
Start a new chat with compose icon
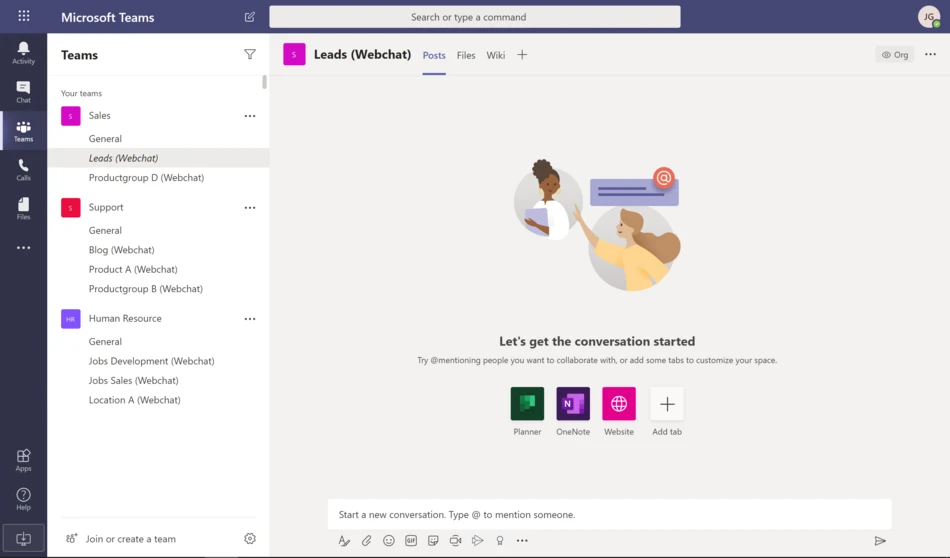[250, 17]
